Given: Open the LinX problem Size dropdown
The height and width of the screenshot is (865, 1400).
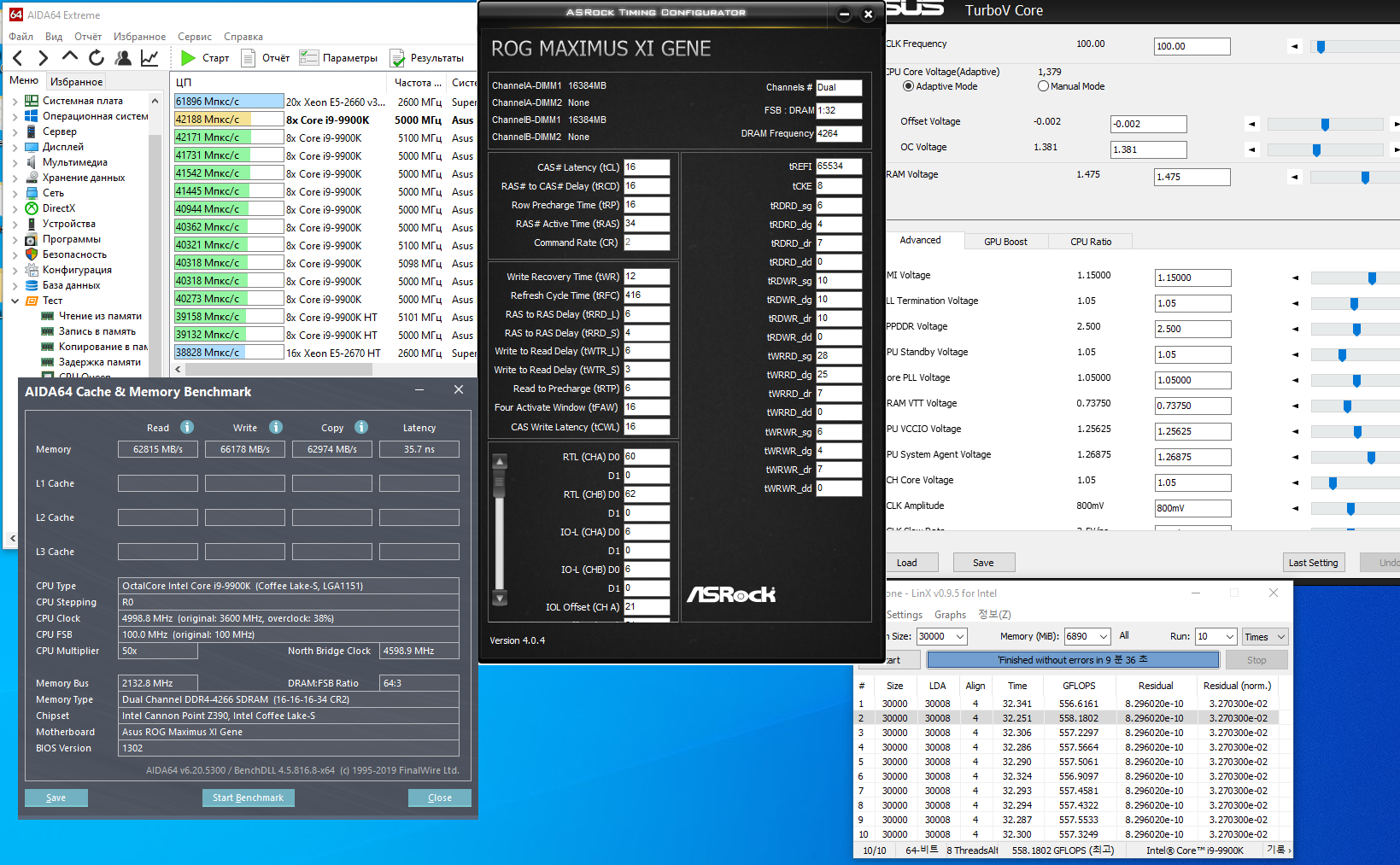Looking at the screenshot, I should click(960, 636).
